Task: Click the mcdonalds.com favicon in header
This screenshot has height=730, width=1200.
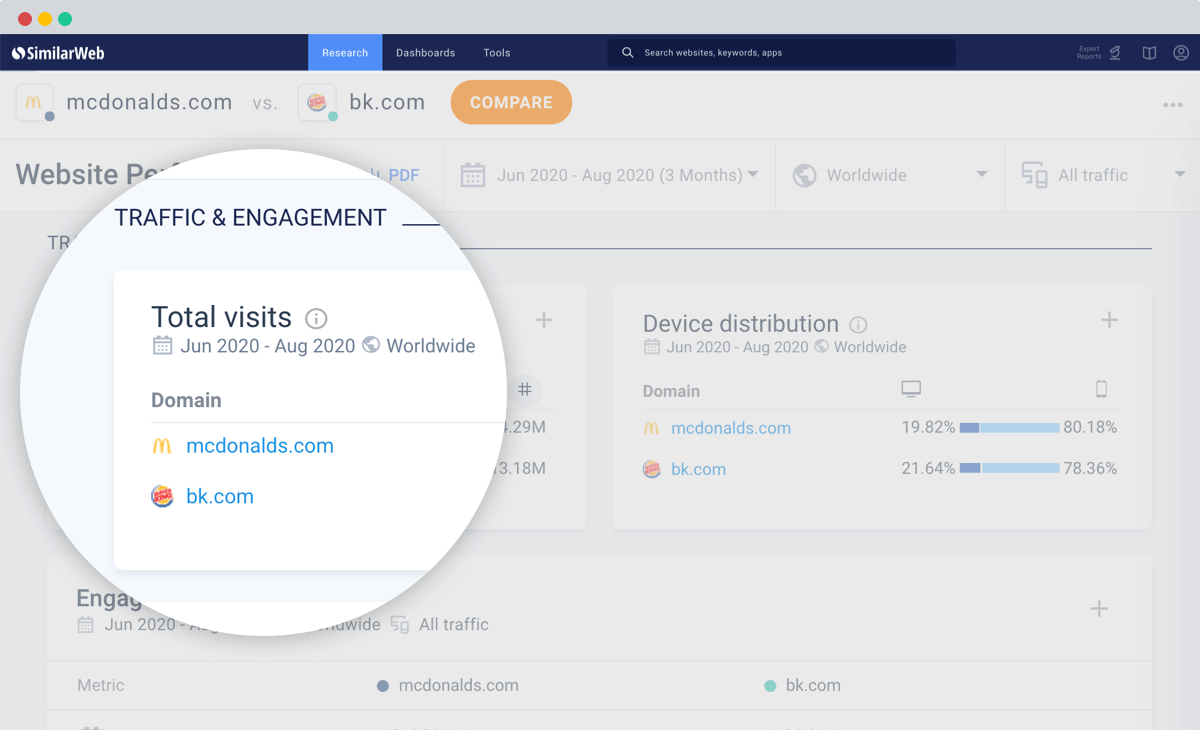Action: point(34,102)
